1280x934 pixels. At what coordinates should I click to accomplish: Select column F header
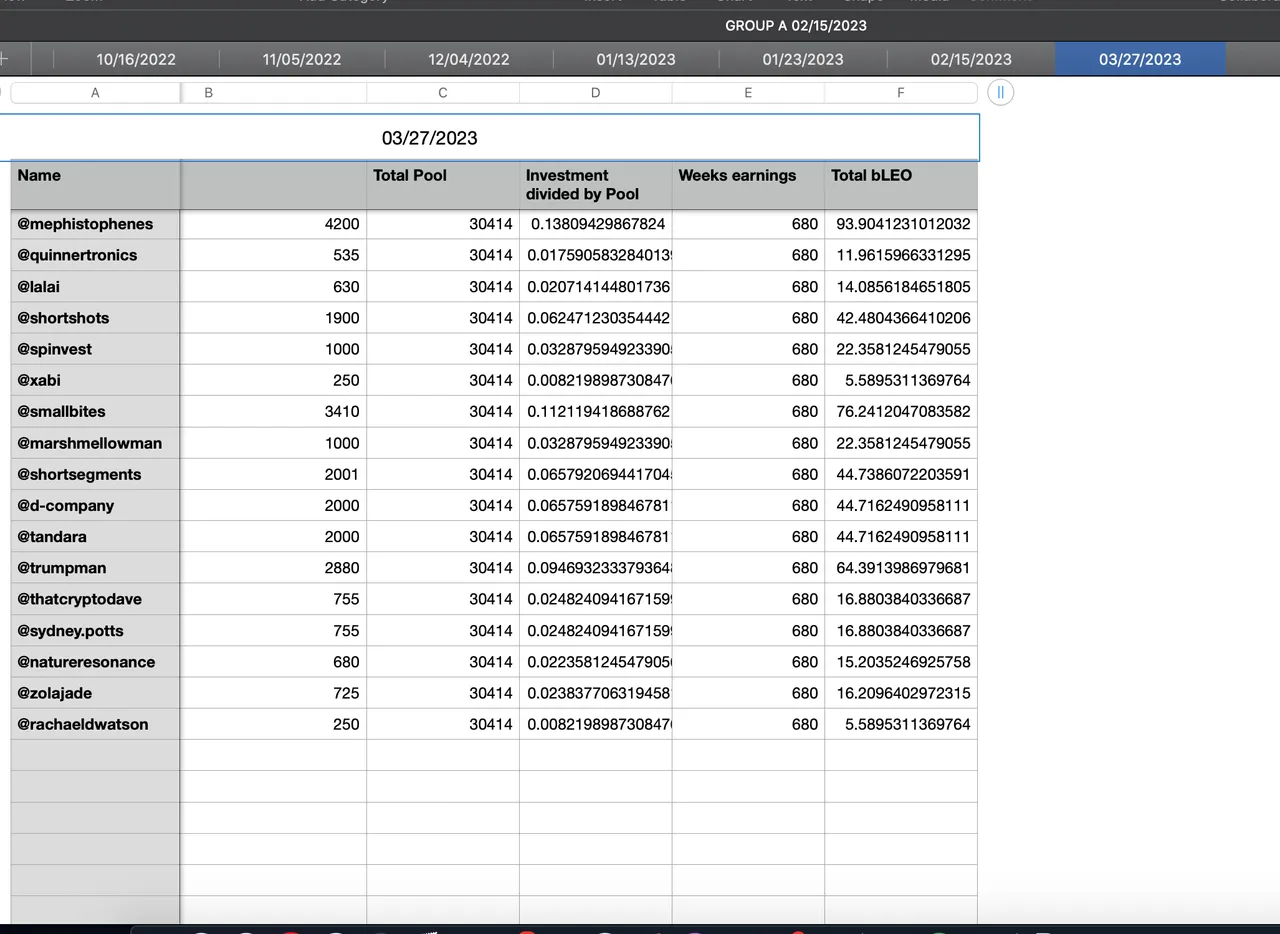click(901, 93)
